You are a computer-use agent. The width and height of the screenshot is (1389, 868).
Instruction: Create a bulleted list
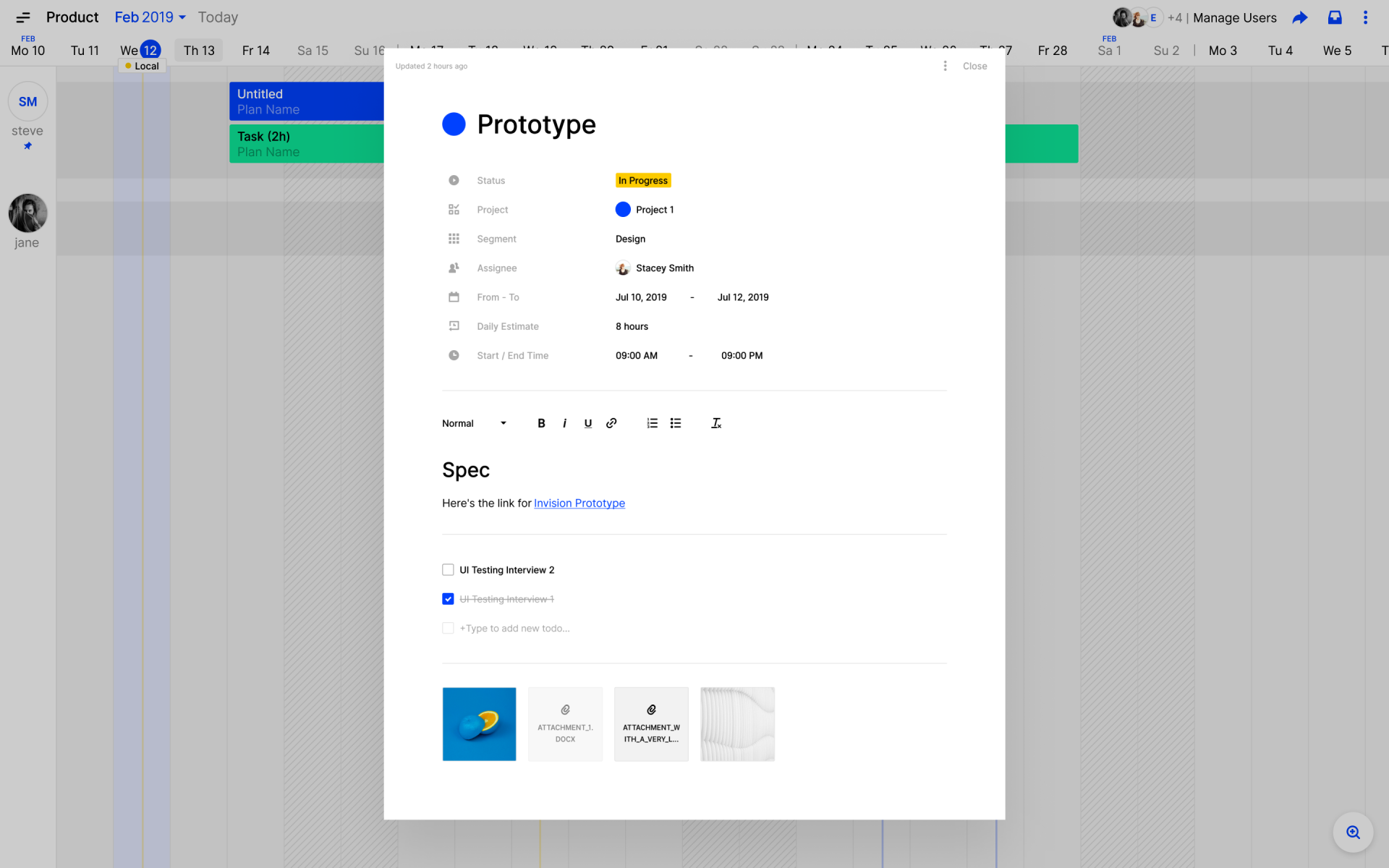(676, 423)
